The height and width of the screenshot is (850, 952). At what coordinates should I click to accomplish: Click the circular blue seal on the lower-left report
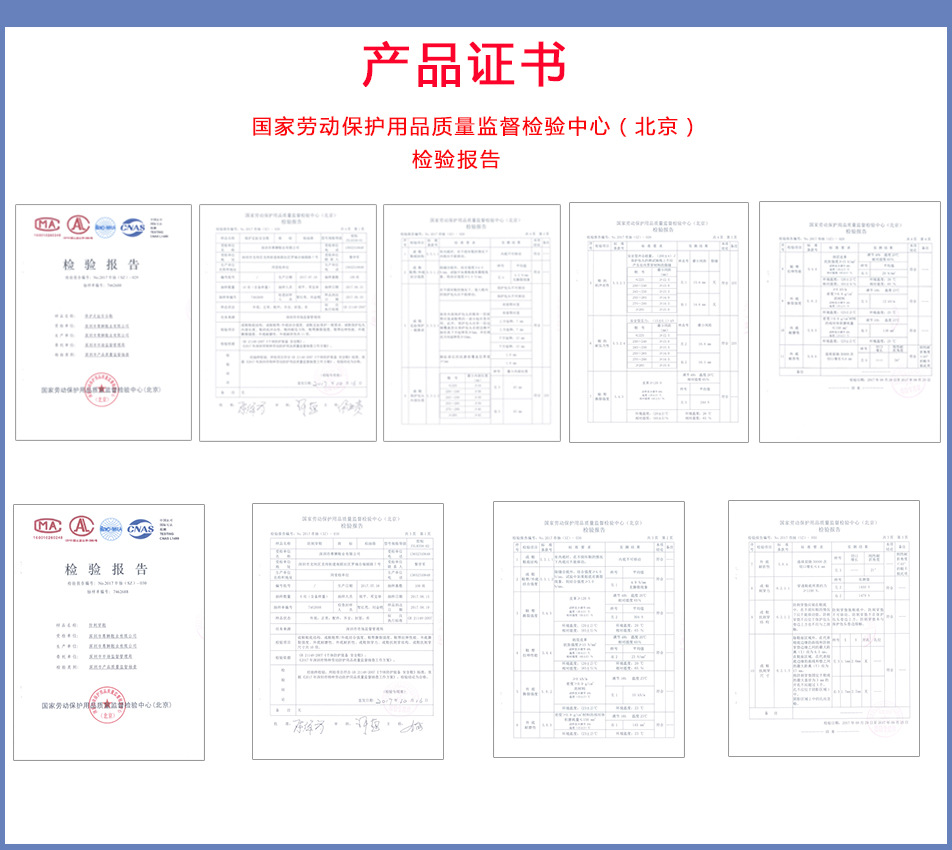click(110, 527)
